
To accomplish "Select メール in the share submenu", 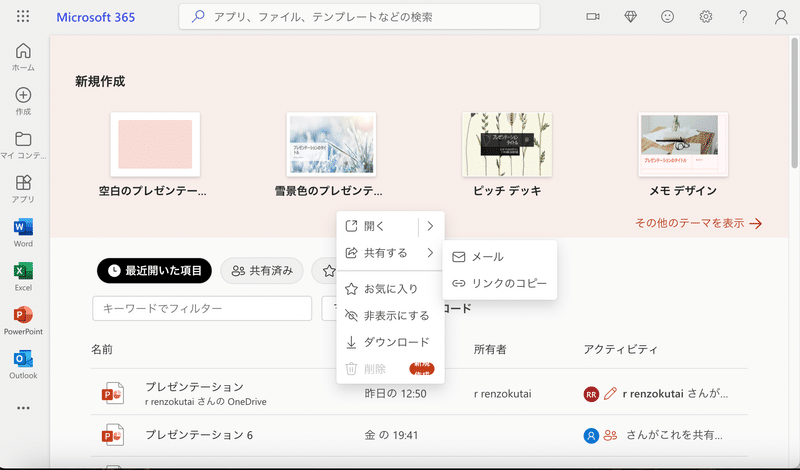I will (x=499, y=257).
